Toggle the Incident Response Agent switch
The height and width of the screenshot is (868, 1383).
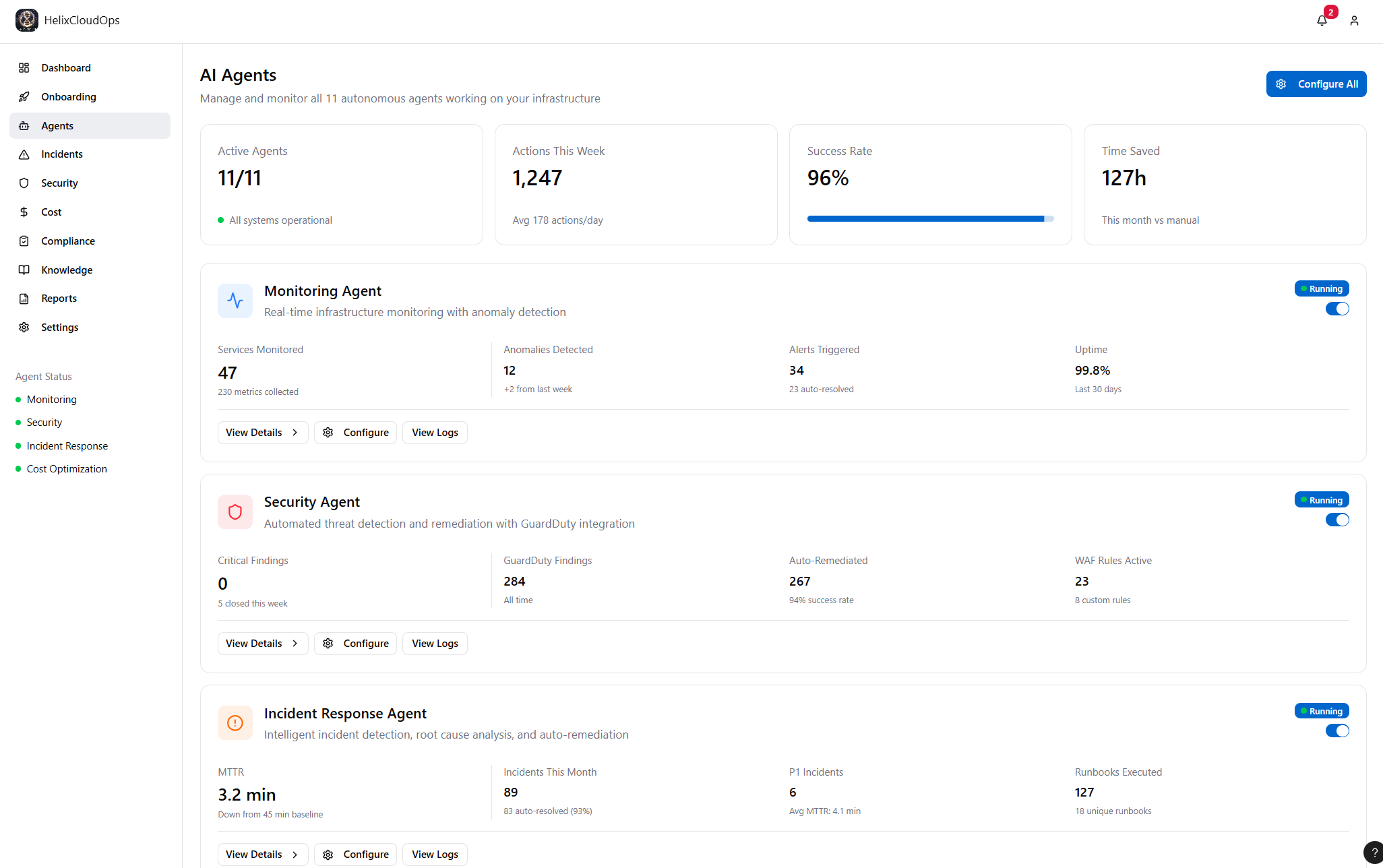[x=1337, y=731]
